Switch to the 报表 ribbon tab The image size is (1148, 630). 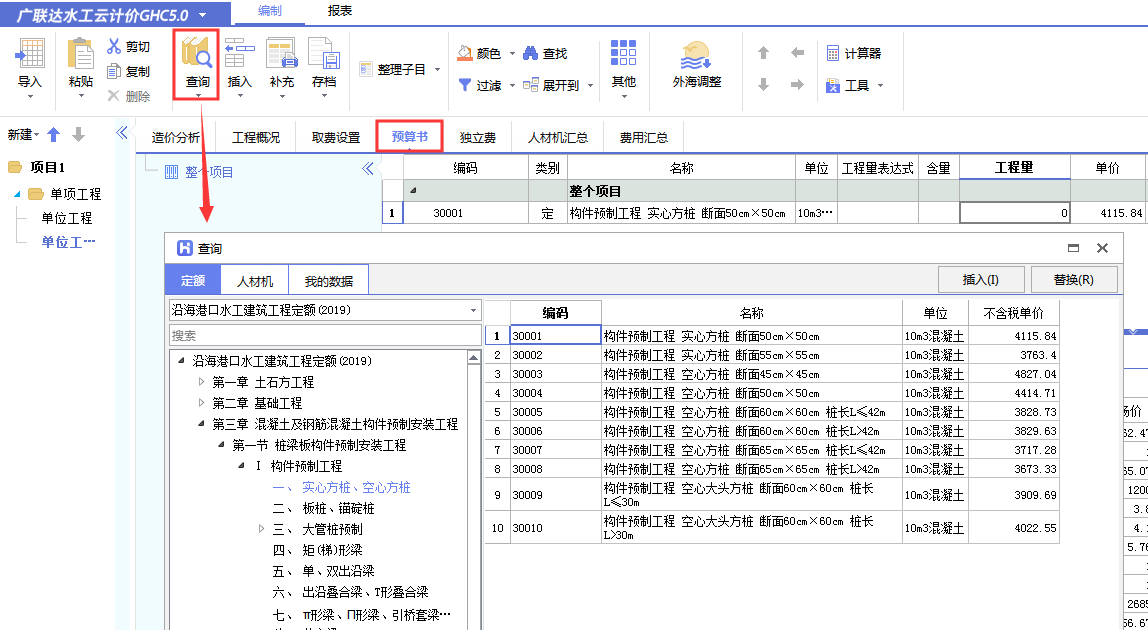point(340,11)
